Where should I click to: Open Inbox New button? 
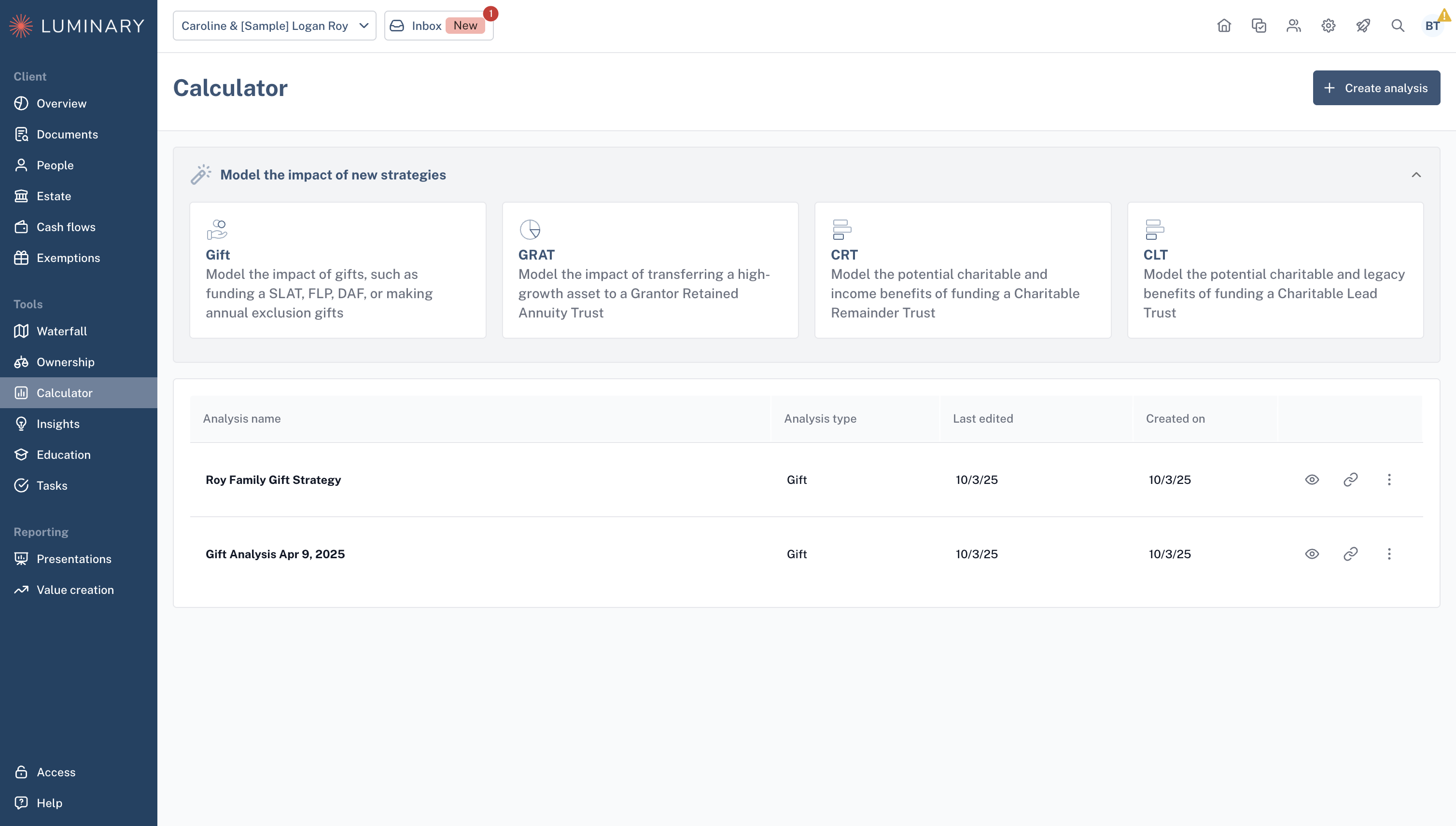pyautogui.click(x=439, y=26)
